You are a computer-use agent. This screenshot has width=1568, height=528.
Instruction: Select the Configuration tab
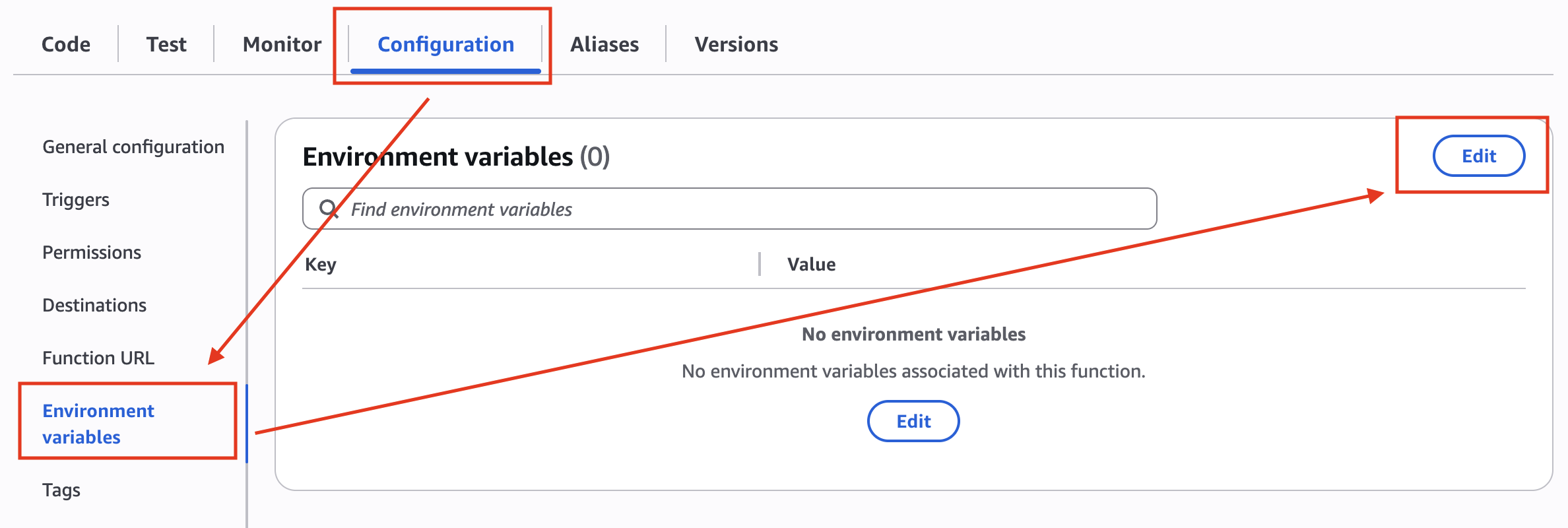[445, 44]
